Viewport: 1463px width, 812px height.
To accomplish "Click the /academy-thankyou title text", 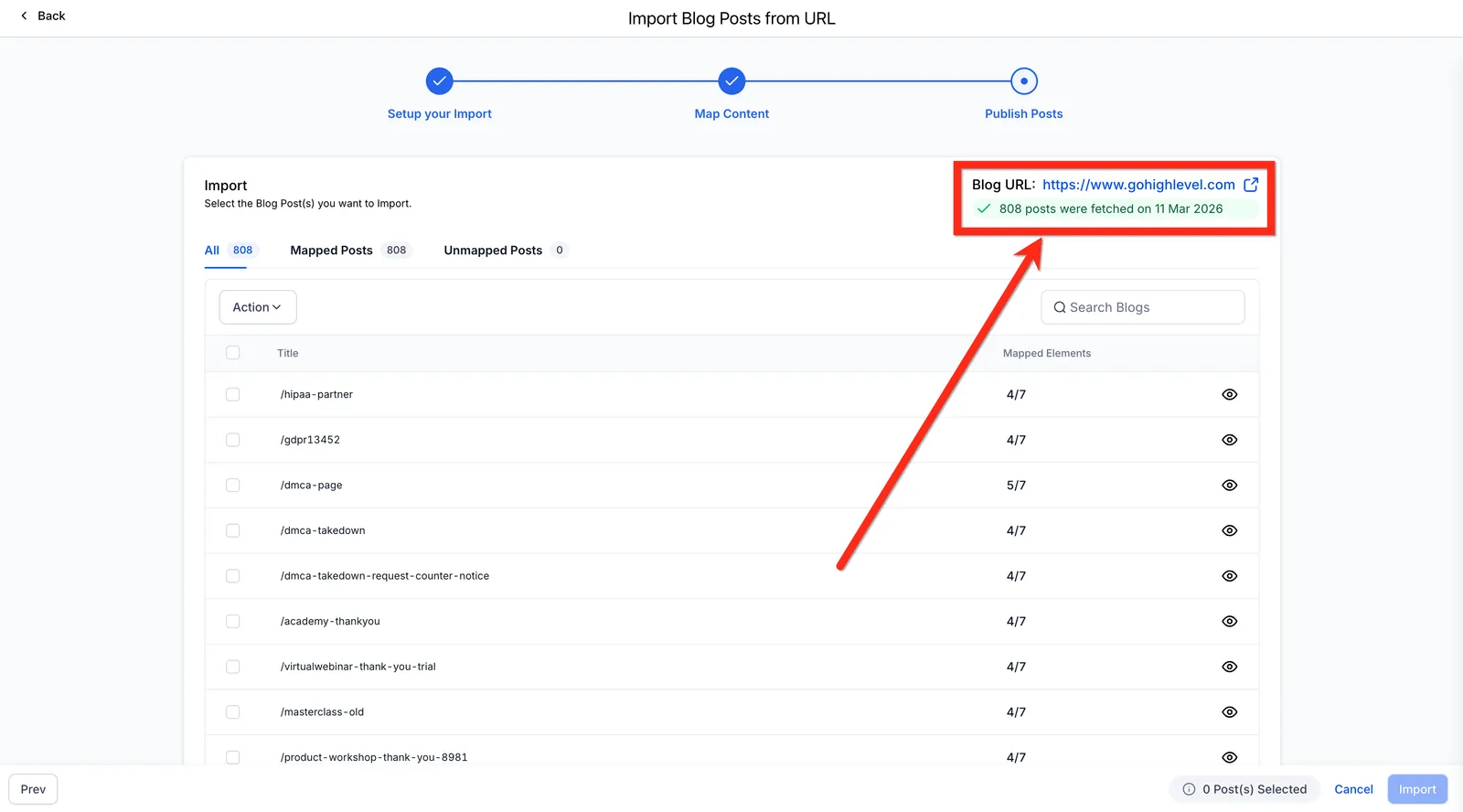I will [330, 621].
